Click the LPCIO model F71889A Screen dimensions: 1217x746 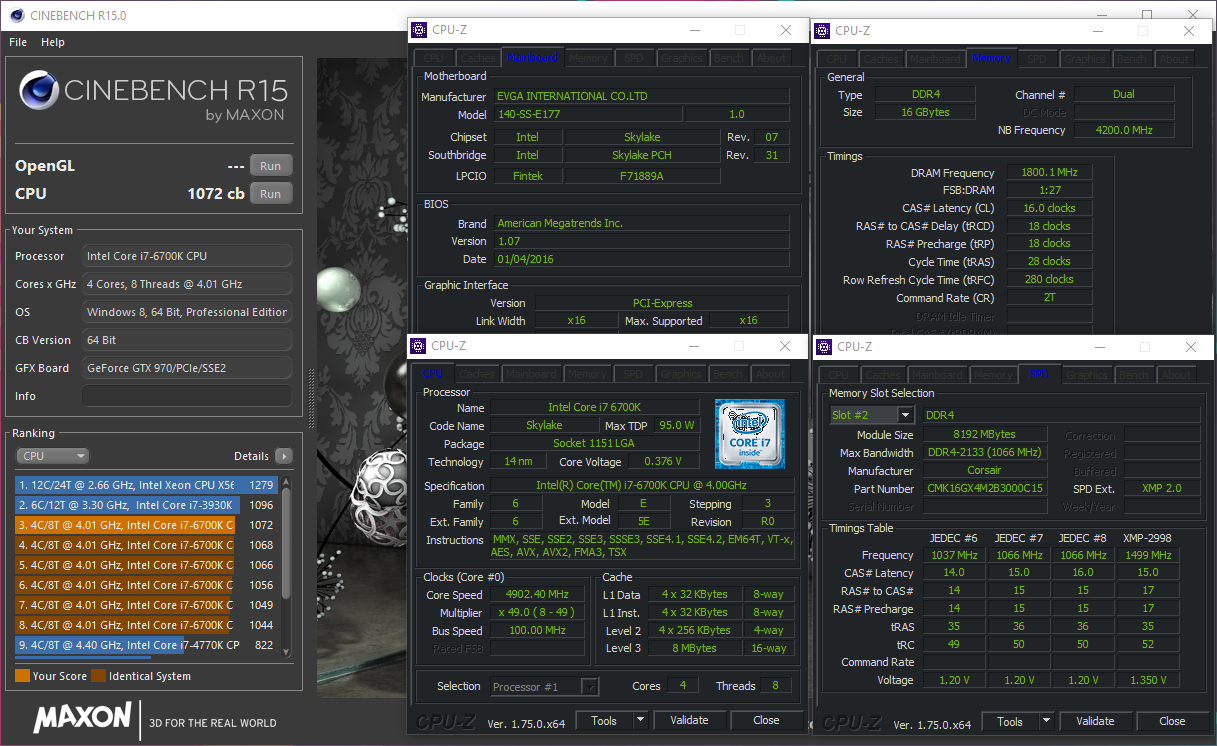coord(642,176)
